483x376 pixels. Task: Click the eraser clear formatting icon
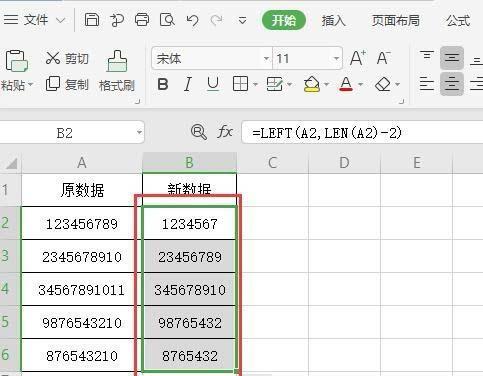point(383,84)
